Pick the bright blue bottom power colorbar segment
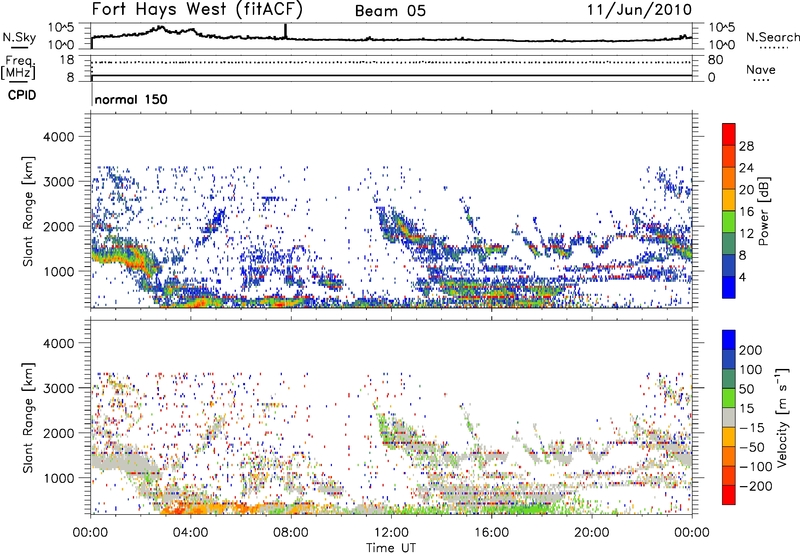Screen dimensions: 800x554 point(729,286)
